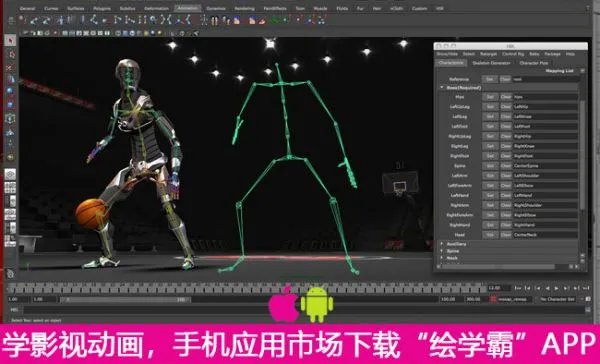This screenshot has height=364, width=600.
Task: Open the Deformation shelf tab
Action: pyautogui.click(x=157, y=8)
